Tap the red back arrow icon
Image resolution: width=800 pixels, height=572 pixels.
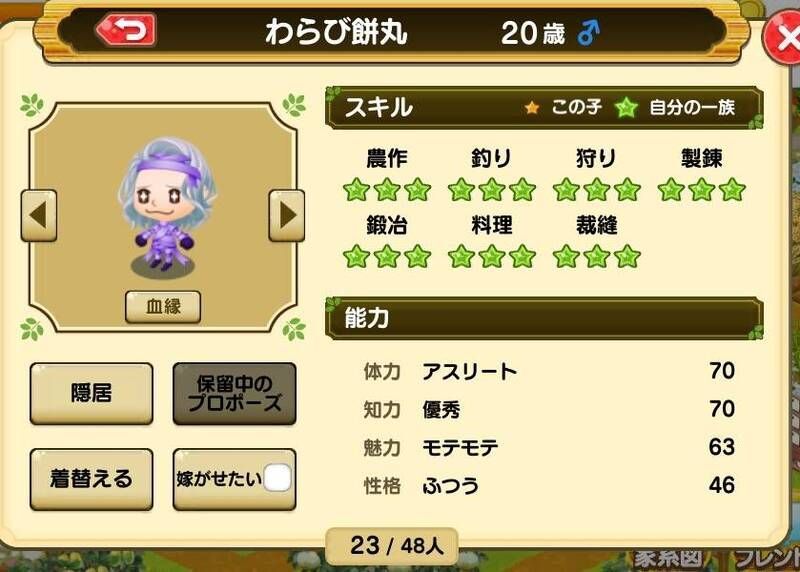point(126,31)
